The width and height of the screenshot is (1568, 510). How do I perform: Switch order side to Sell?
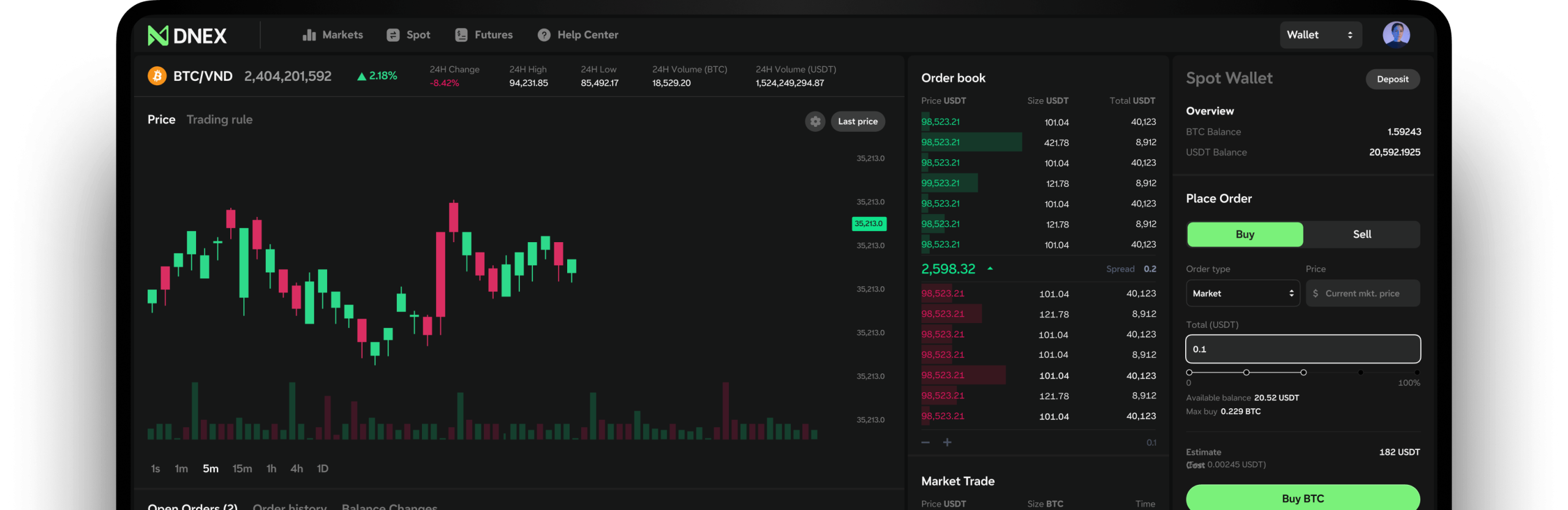[1362, 234]
